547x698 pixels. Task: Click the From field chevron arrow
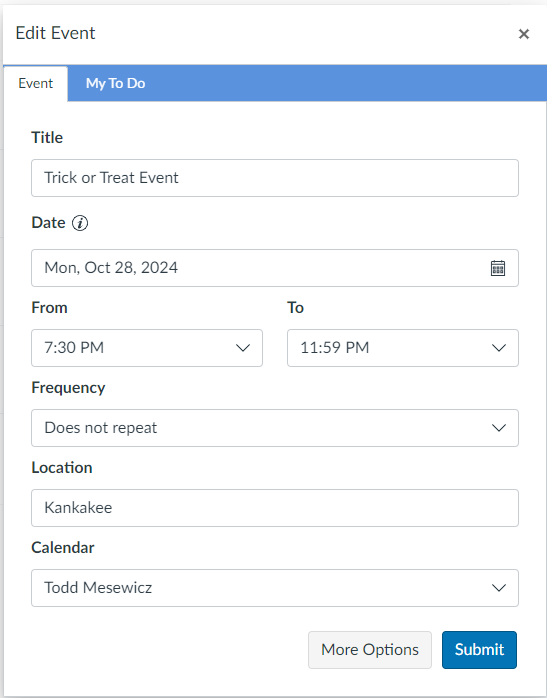click(243, 348)
